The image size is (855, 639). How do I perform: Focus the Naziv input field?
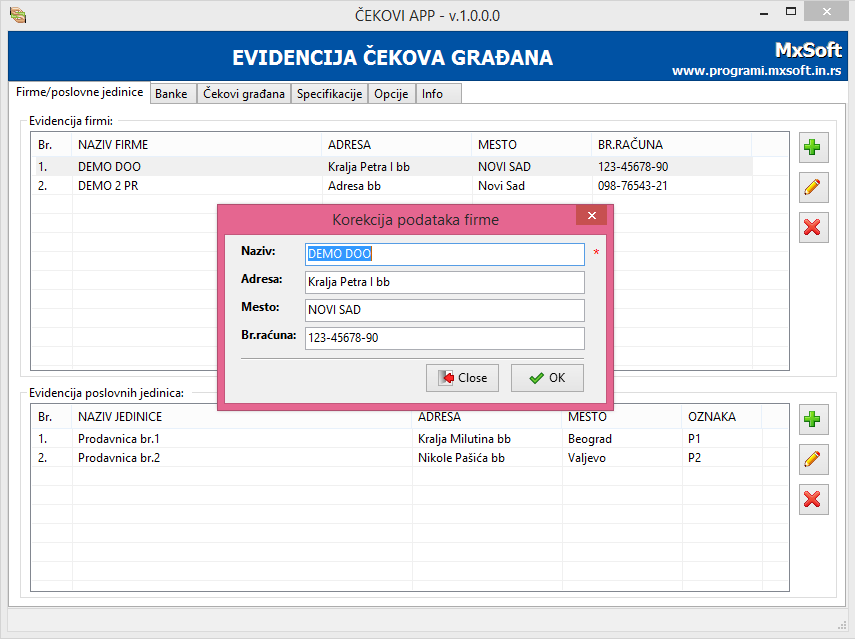(x=444, y=254)
